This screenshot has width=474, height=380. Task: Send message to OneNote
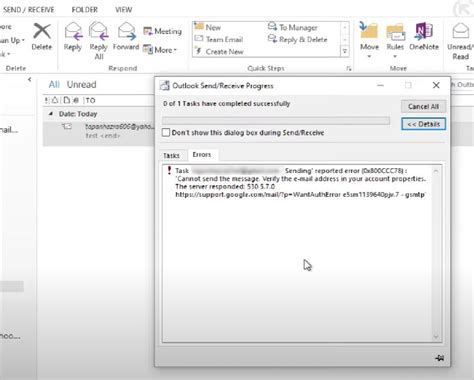[x=424, y=37]
